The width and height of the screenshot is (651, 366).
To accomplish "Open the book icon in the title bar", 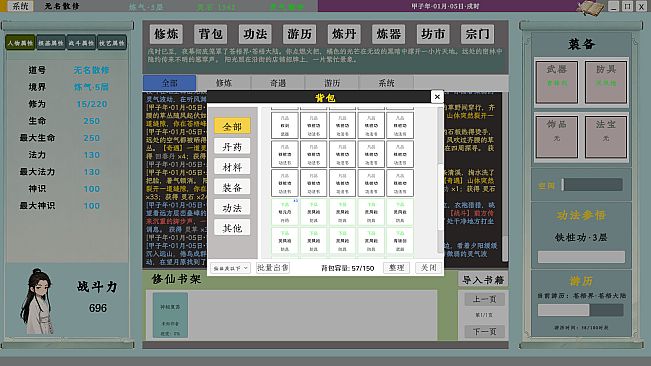I will coord(591,7).
